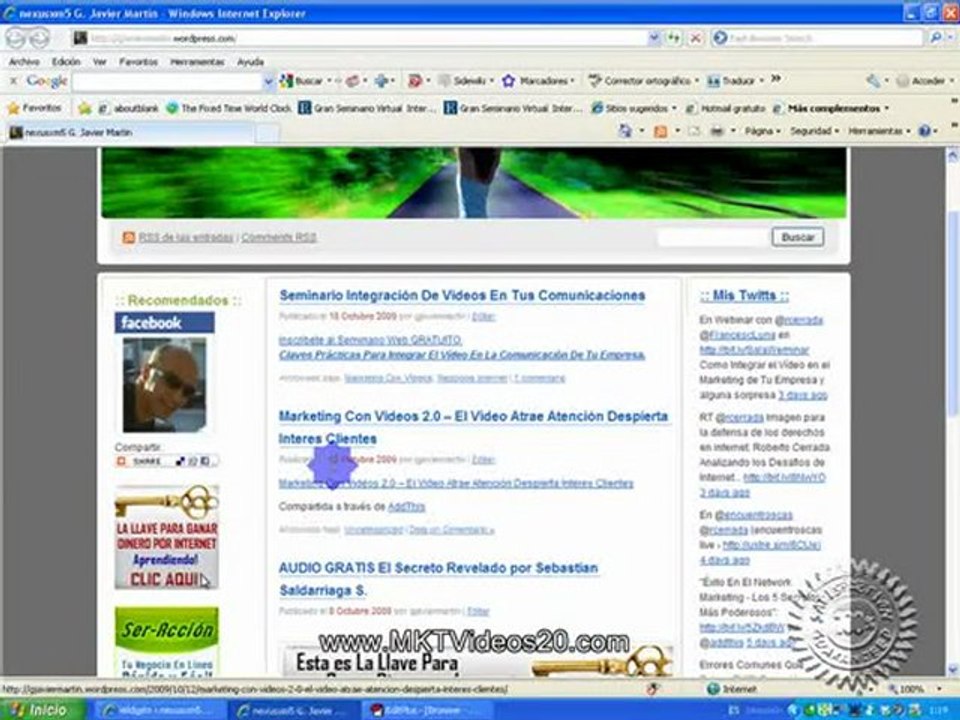Click the orange RSS feeds icon in command bar
960x720 pixels.
click(x=660, y=131)
